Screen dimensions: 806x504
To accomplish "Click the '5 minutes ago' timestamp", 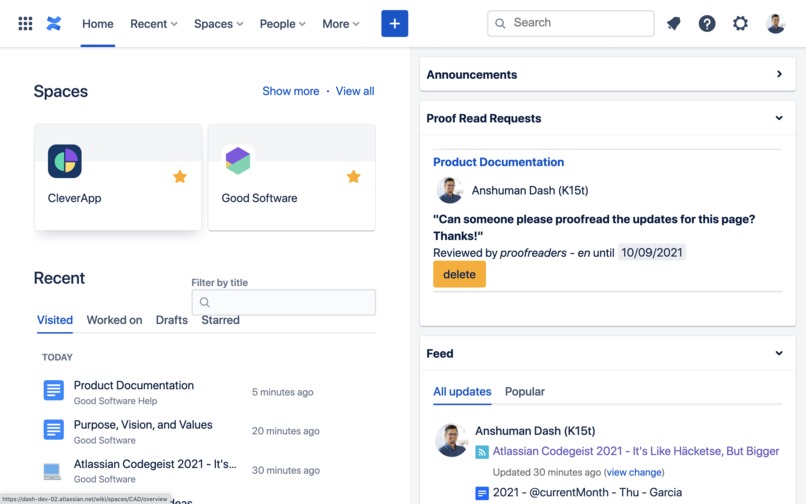I will click(282, 392).
